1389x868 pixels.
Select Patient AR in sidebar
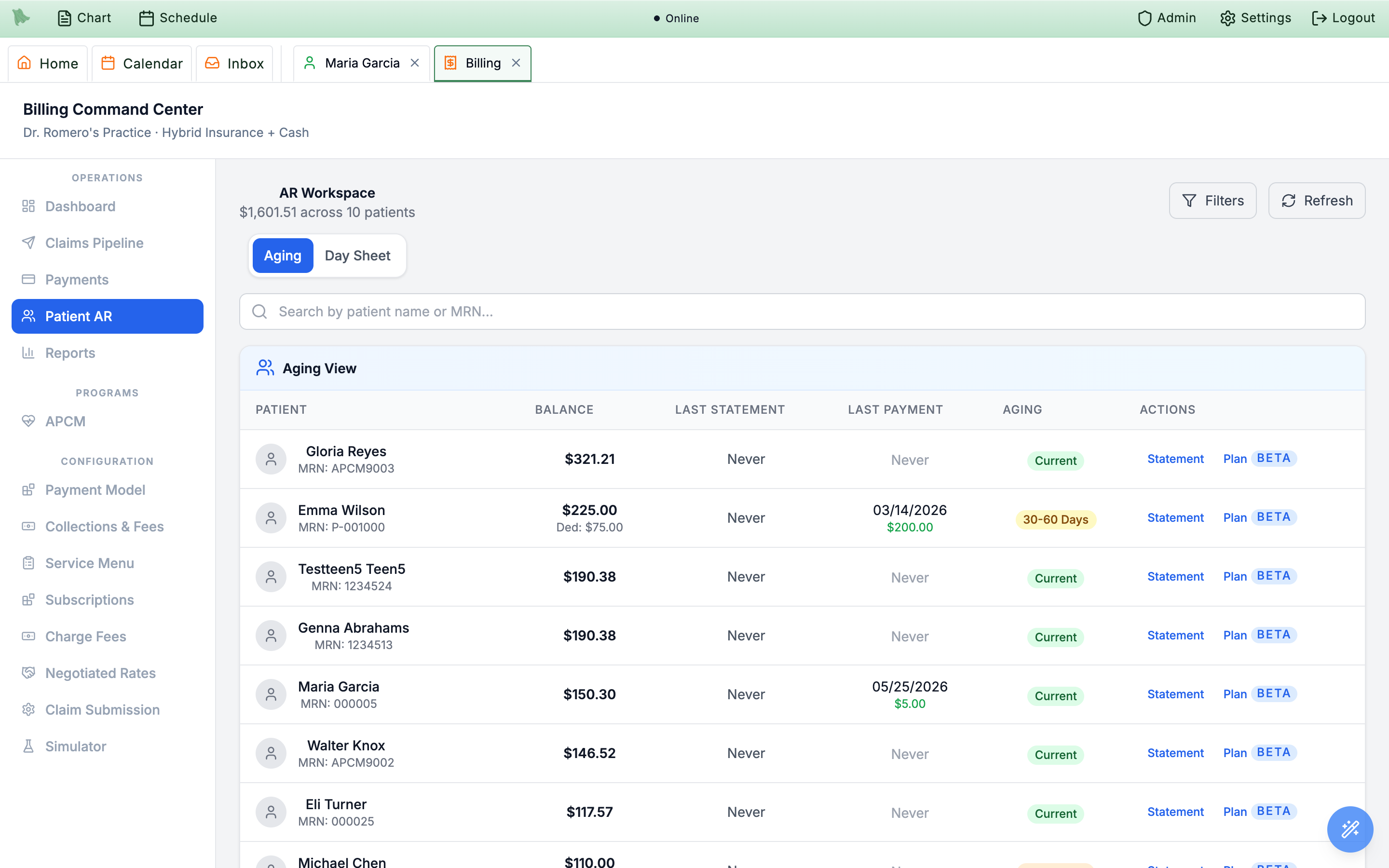(x=108, y=316)
